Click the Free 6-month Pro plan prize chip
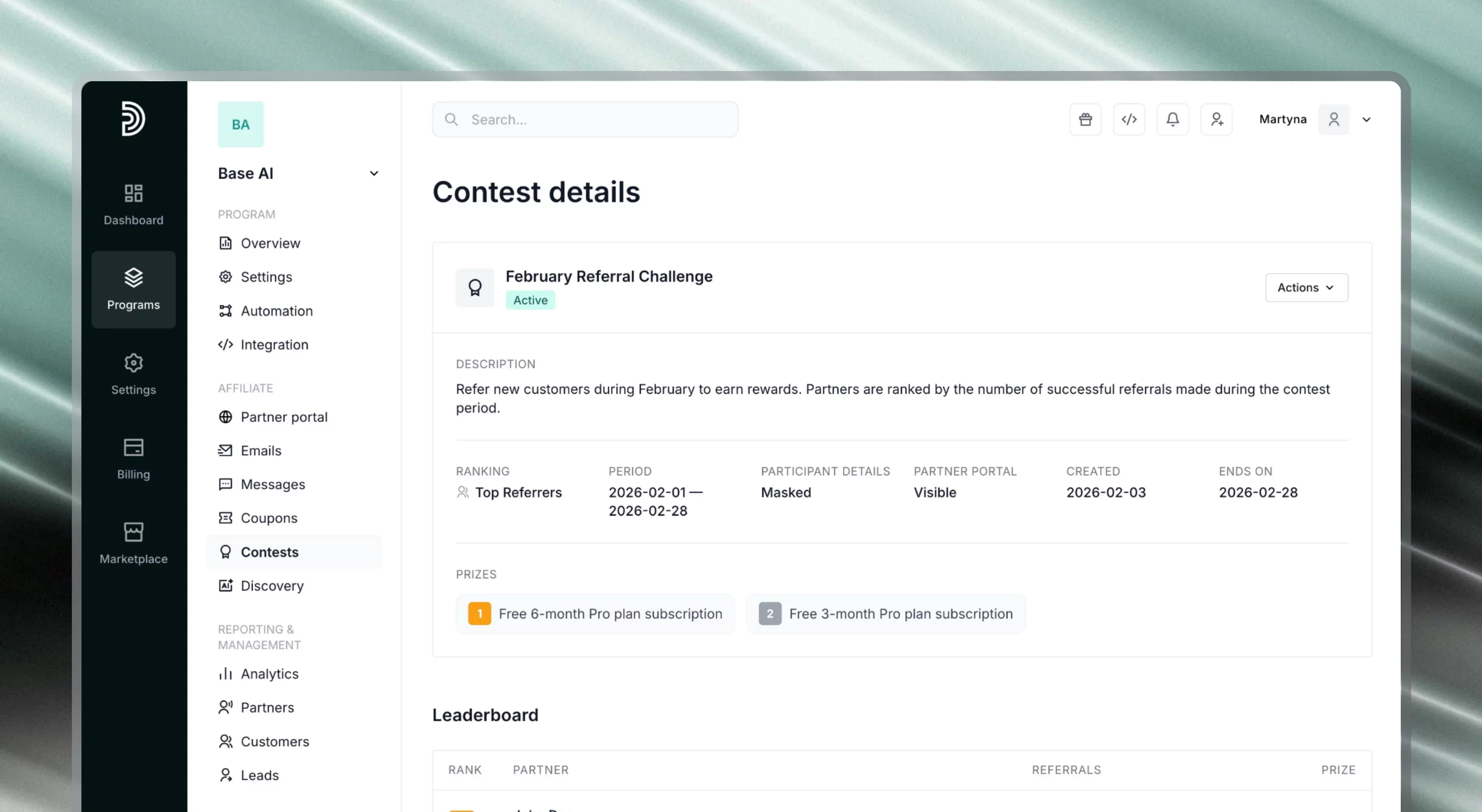Screen dimensions: 1482x812 click(x=595, y=613)
